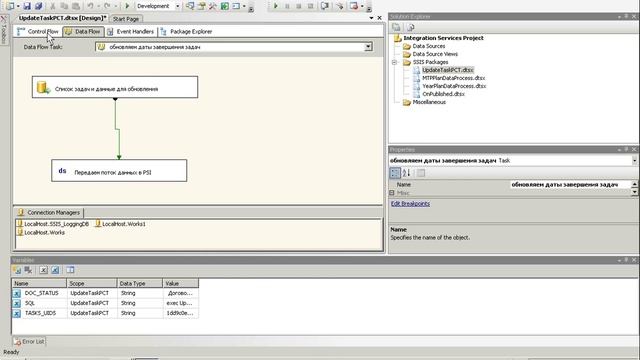
Task: Toggle Show System Variables icon in Variables panel
Action: (43, 270)
